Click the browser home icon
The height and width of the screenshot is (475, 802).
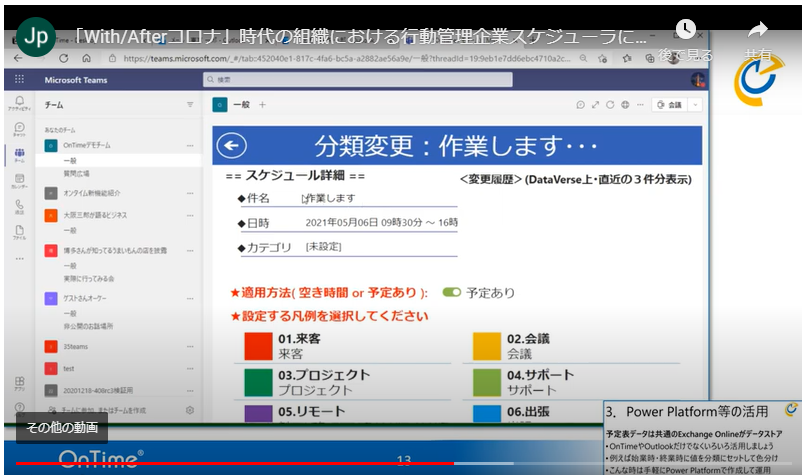point(86,58)
